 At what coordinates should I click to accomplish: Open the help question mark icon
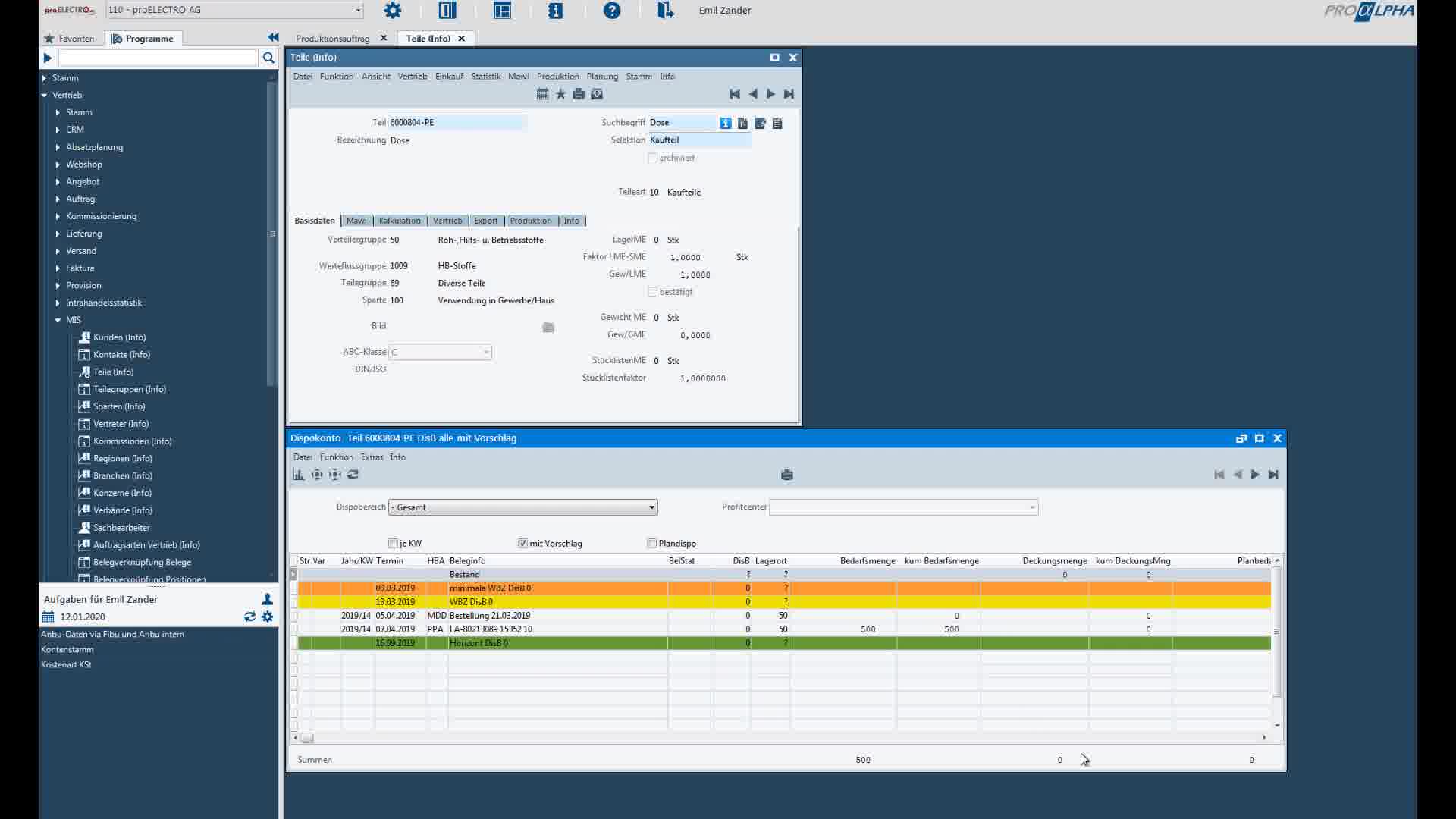612,11
